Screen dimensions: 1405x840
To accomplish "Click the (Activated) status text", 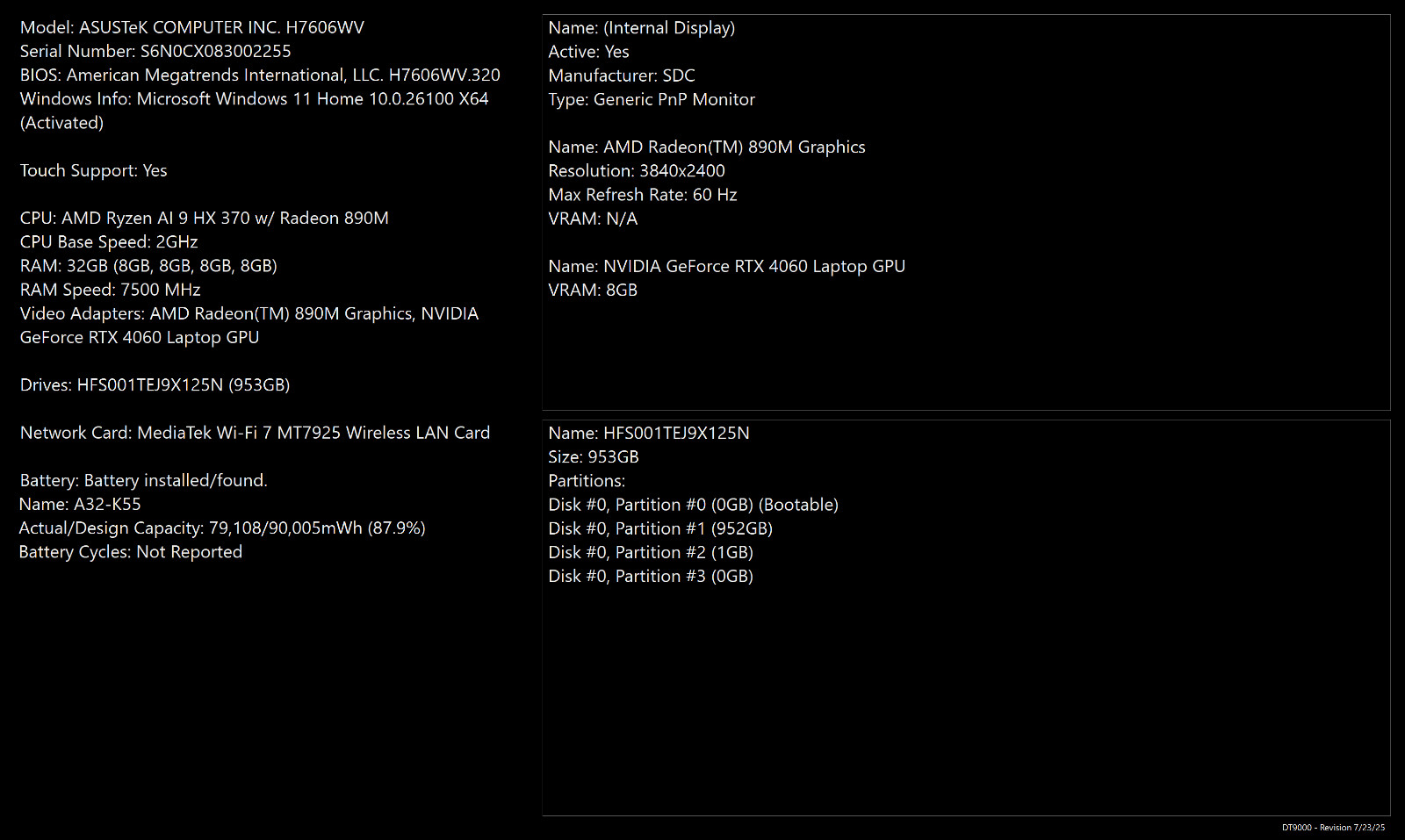I will click(61, 123).
